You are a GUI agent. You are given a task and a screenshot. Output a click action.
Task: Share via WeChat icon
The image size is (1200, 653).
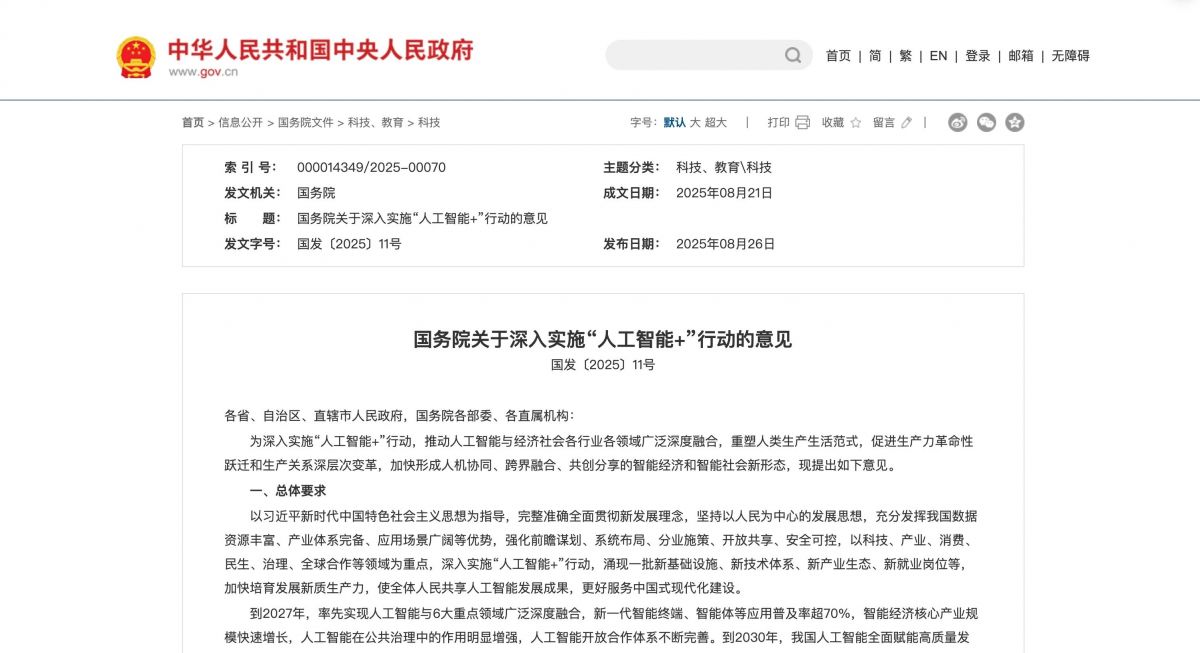(x=986, y=123)
